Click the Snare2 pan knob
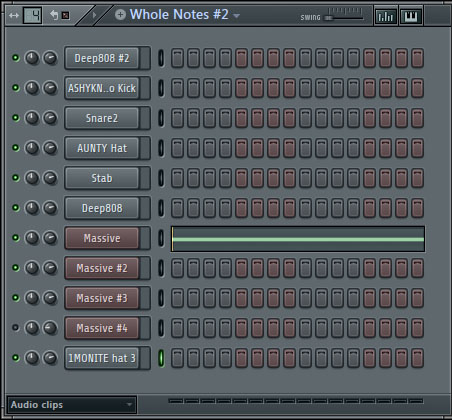The image size is (452, 420). coord(32,118)
